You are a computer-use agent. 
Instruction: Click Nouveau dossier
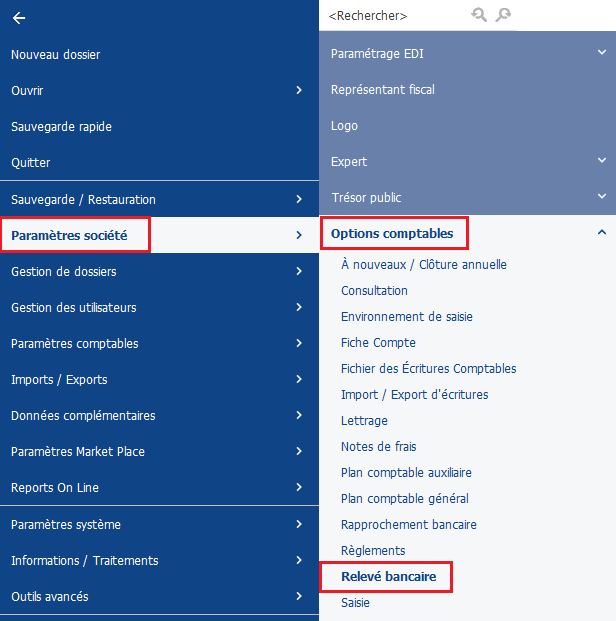pyautogui.click(x=56, y=55)
